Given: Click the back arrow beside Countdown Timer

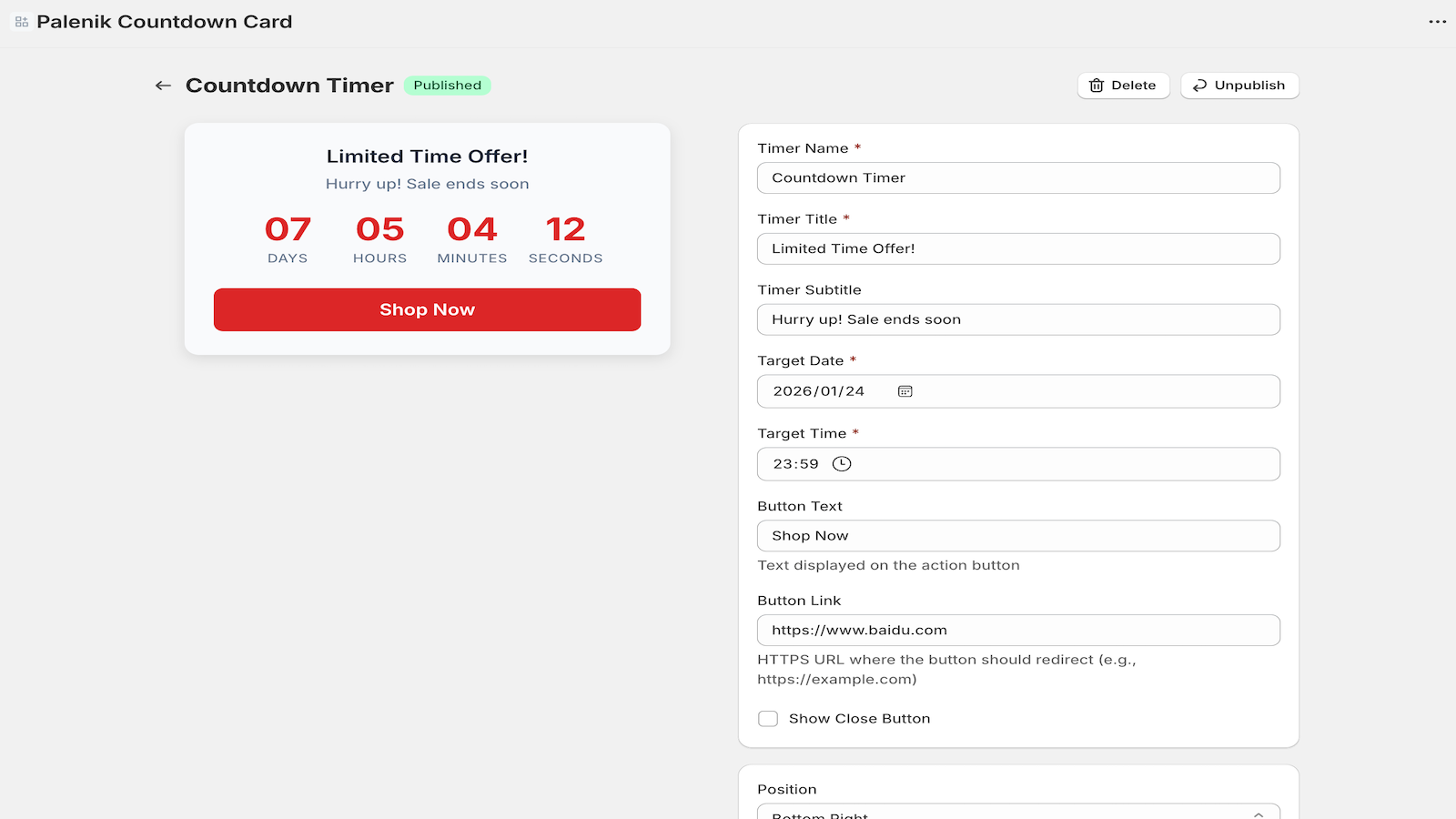Looking at the screenshot, I should pos(162,85).
